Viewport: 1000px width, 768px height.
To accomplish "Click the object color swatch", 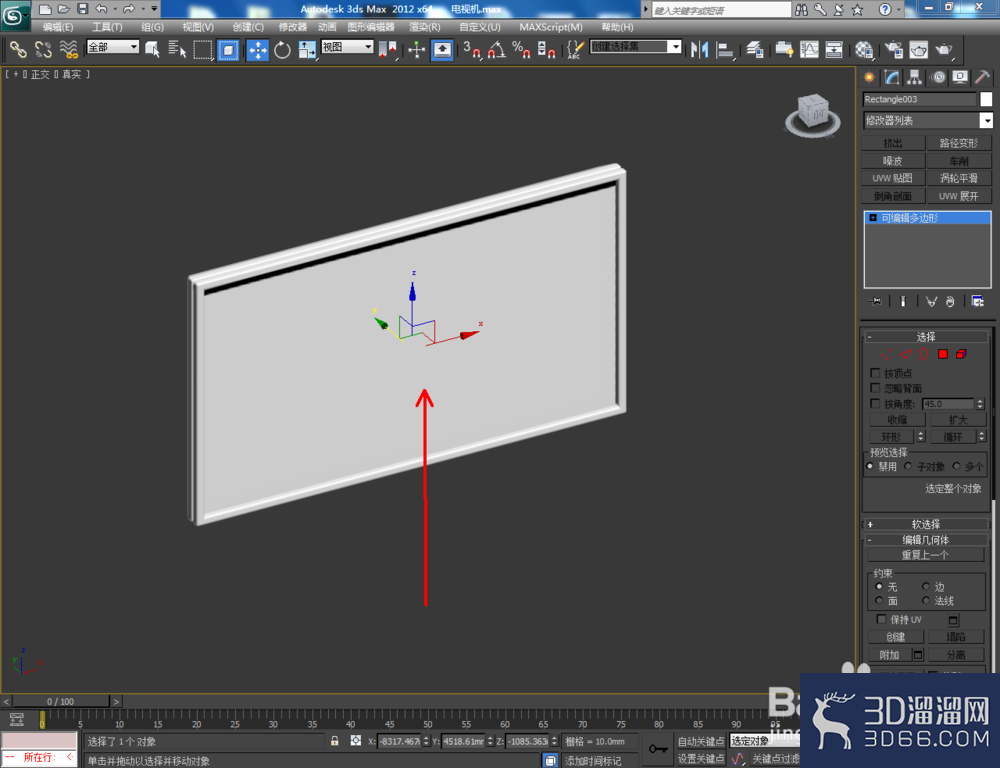I will tap(986, 99).
